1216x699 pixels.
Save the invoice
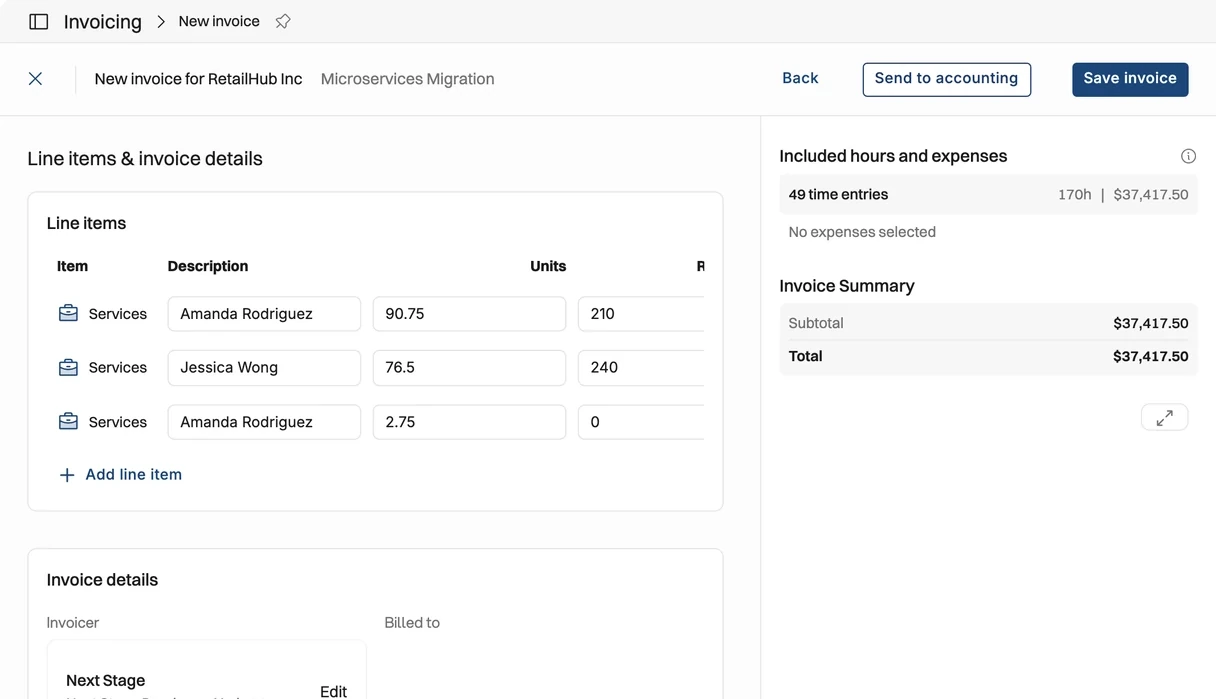click(x=1130, y=79)
